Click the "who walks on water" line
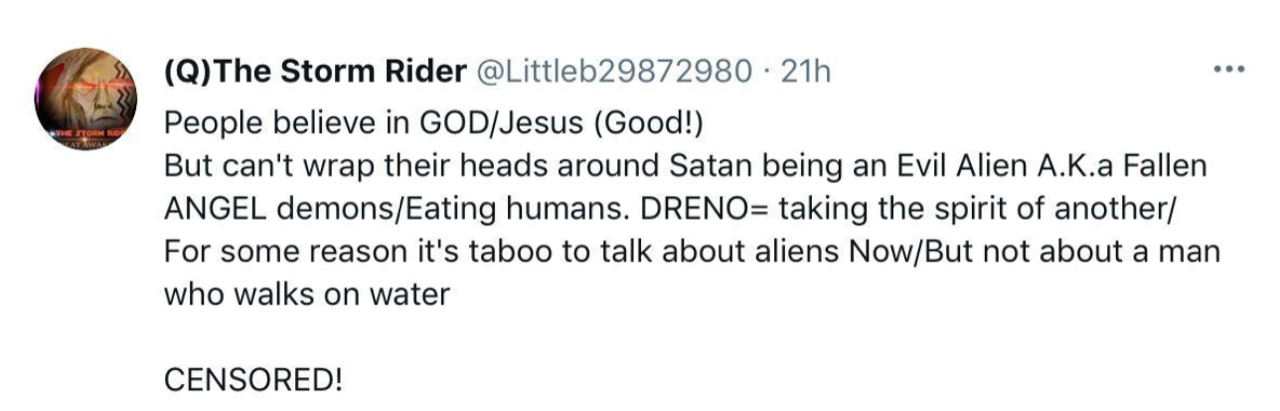Image resolution: width=1280 pixels, height=411 pixels. (x=306, y=296)
